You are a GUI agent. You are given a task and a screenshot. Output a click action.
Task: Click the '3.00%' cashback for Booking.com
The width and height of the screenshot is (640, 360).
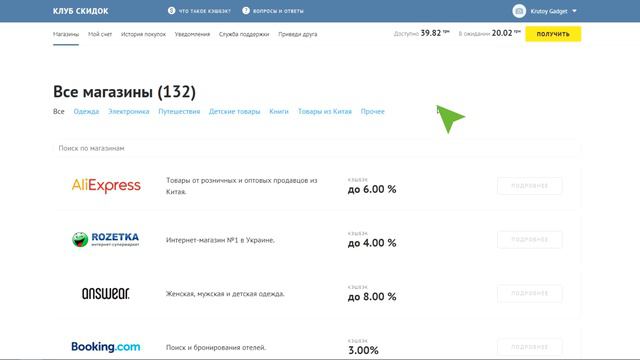click(363, 350)
